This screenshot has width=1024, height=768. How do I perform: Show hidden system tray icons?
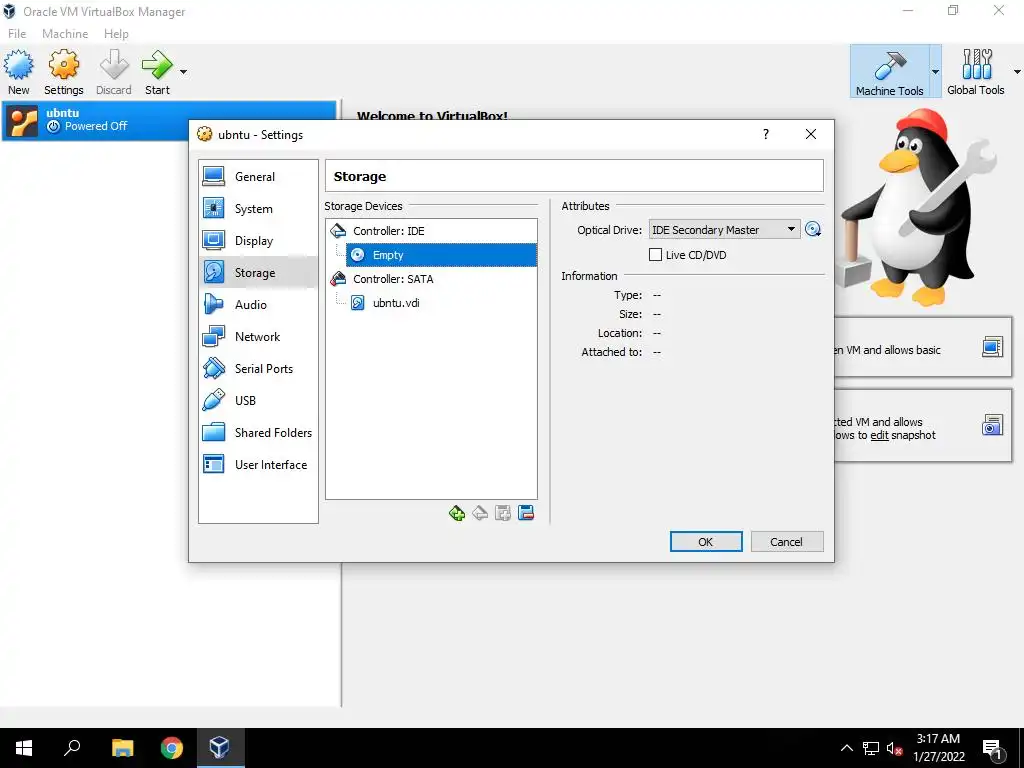846,748
